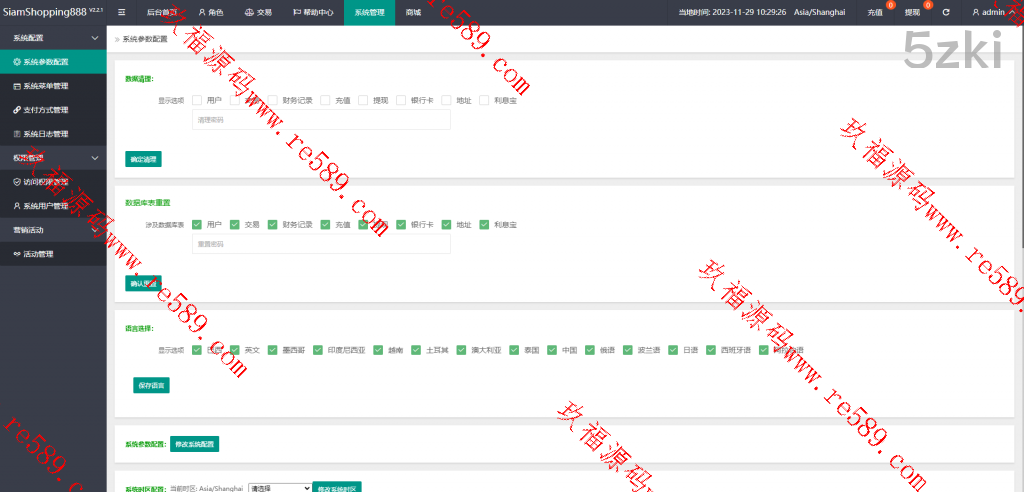Screen dimensions: 1024x492
Task: Click the hamburger menu collapse icon
Action: click(x=121, y=12)
